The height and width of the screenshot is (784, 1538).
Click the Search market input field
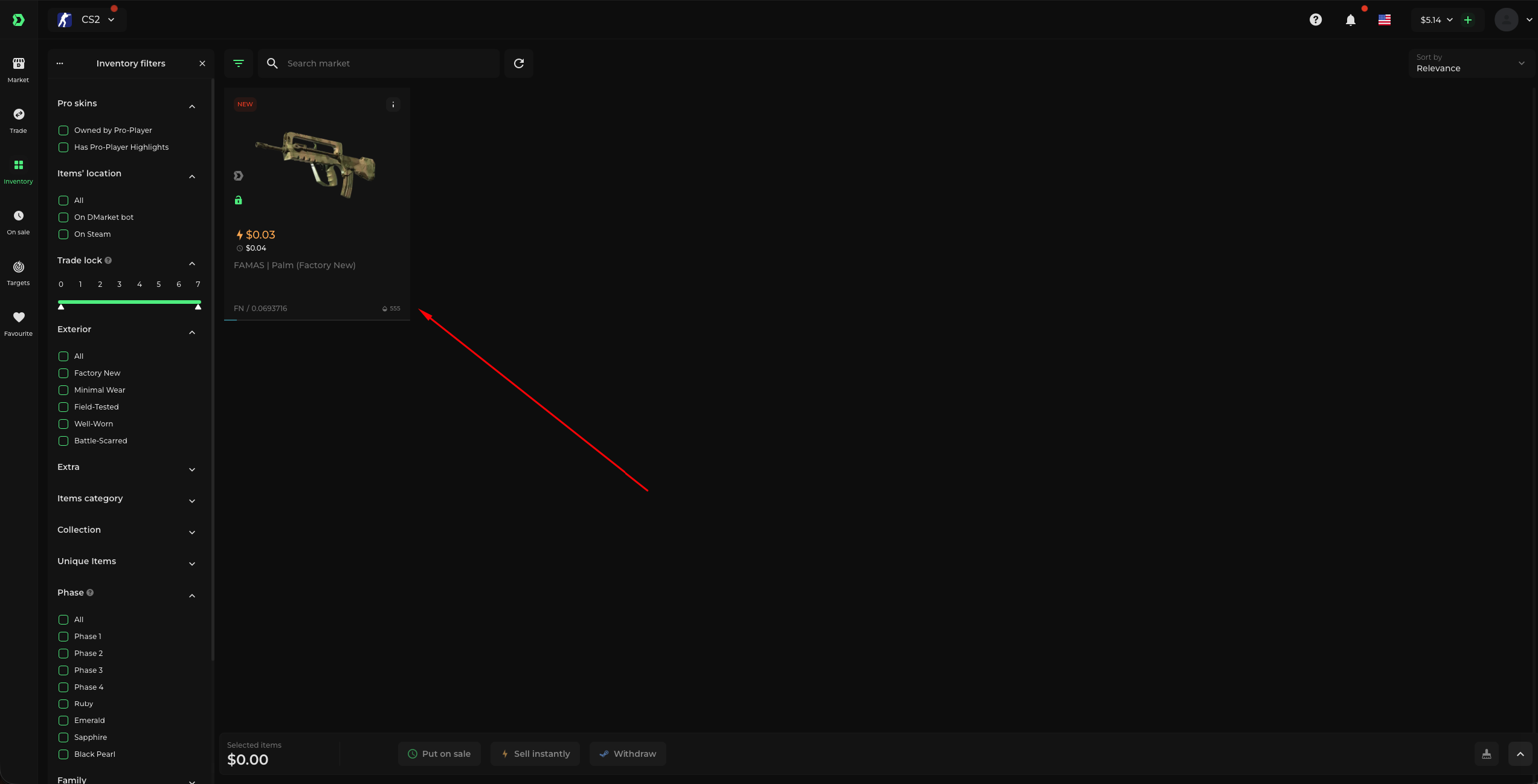(x=379, y=63)
